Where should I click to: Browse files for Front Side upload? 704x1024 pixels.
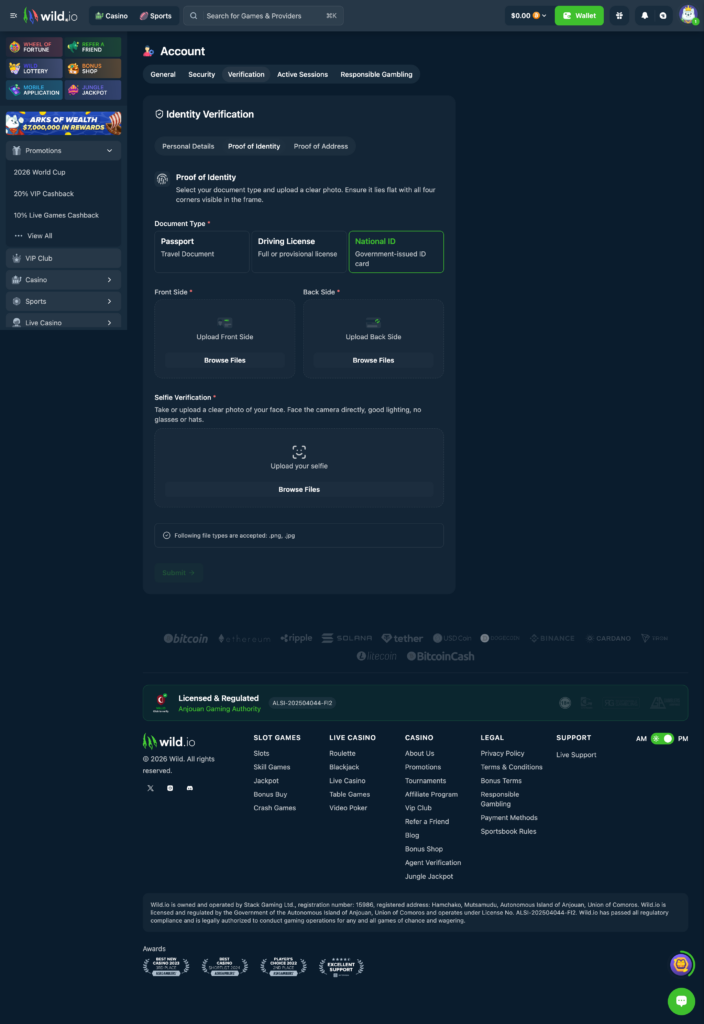click(x=225, y=360)
